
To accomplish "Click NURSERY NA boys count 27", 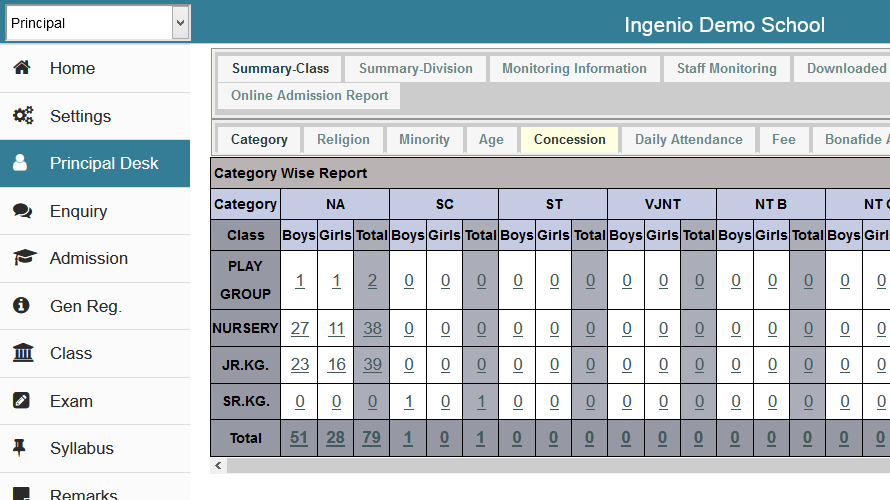I will tap(300, 329).
